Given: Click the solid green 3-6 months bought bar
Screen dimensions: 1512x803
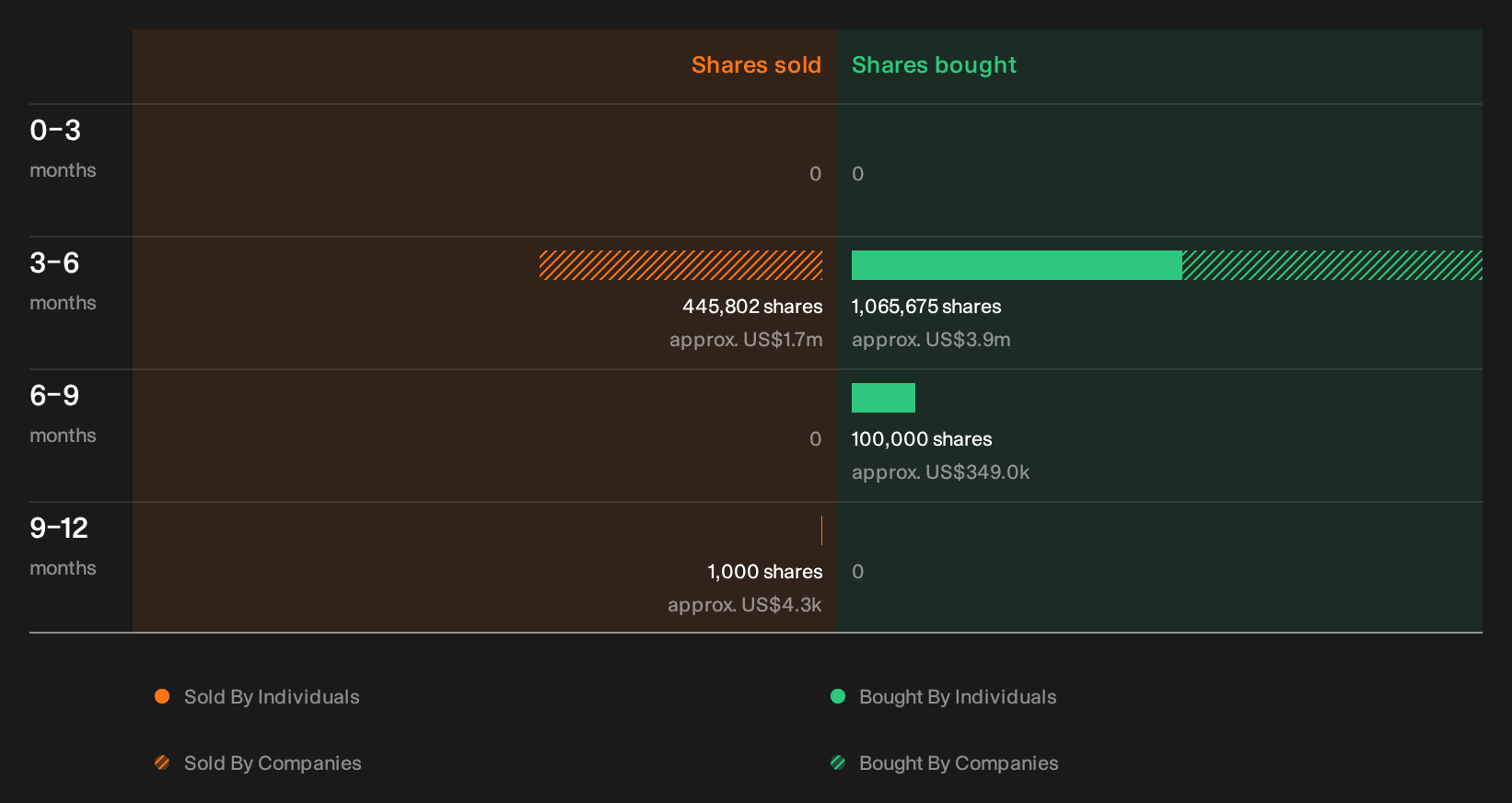Looking at the screenshot, I should (1017, 265).
